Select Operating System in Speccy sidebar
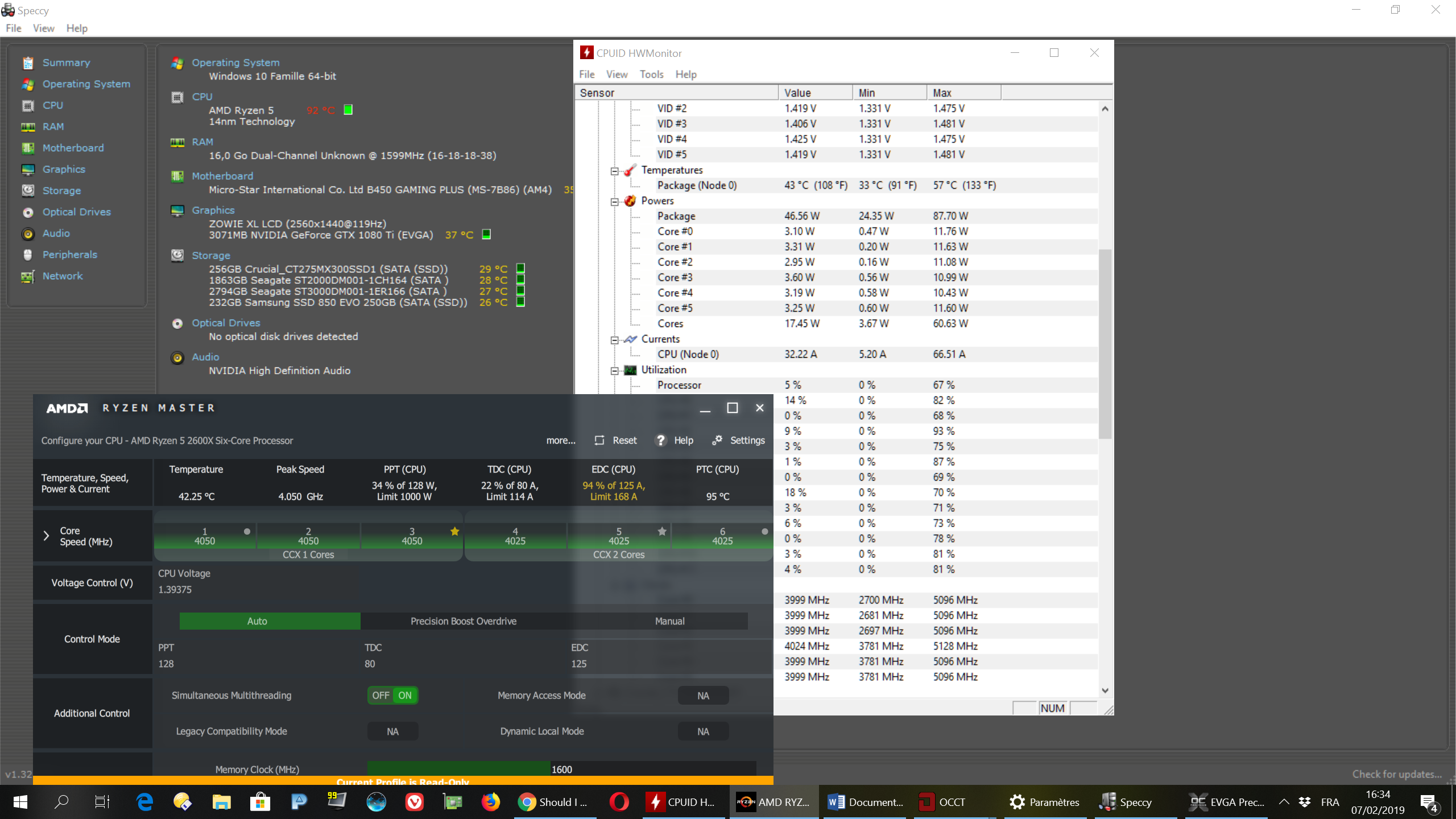Viewport: 1456px width, 819px height. click(x=86, y=84)
